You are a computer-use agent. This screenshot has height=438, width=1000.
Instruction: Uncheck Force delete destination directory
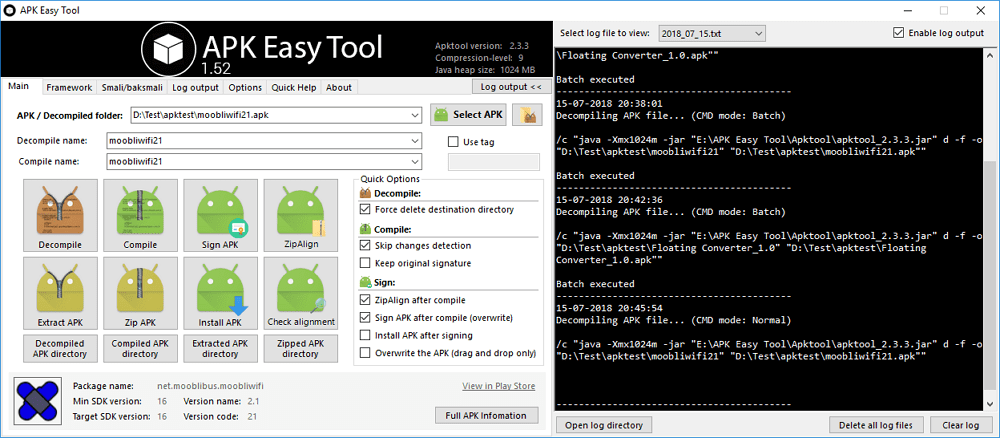click(x=365, y=210)
